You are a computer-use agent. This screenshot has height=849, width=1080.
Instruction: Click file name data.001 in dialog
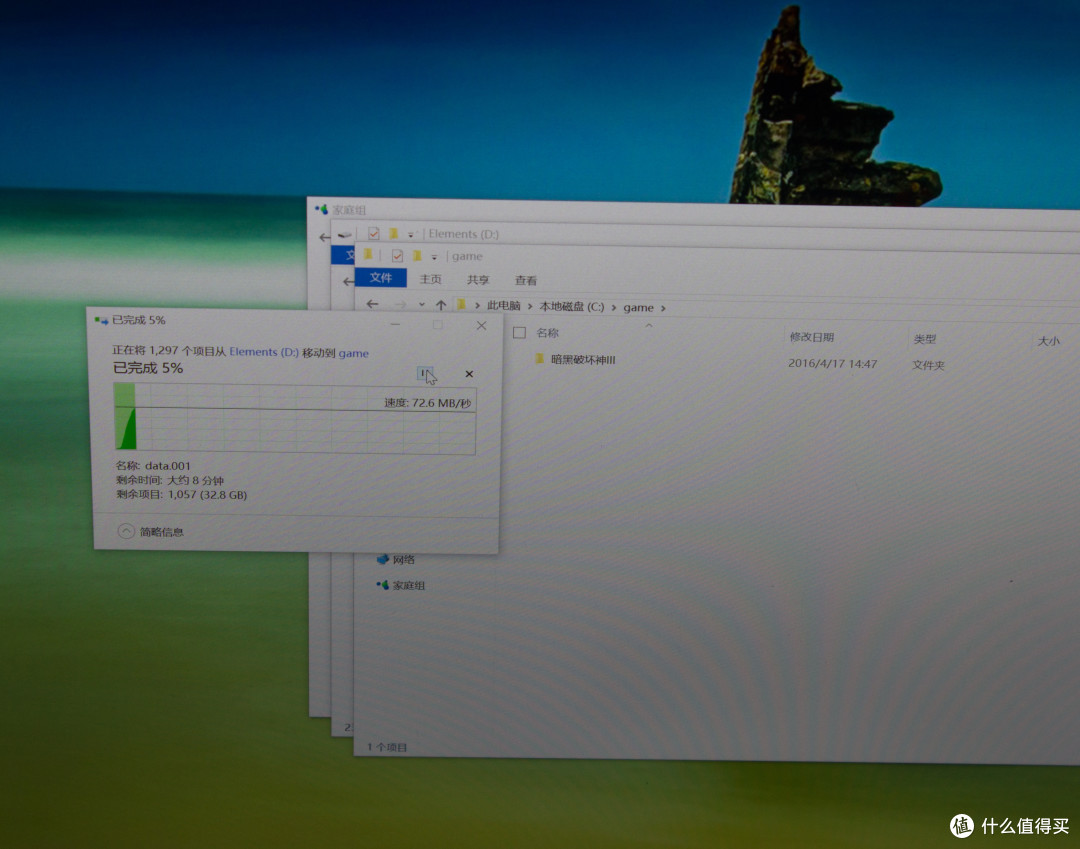tap(167, 465)
